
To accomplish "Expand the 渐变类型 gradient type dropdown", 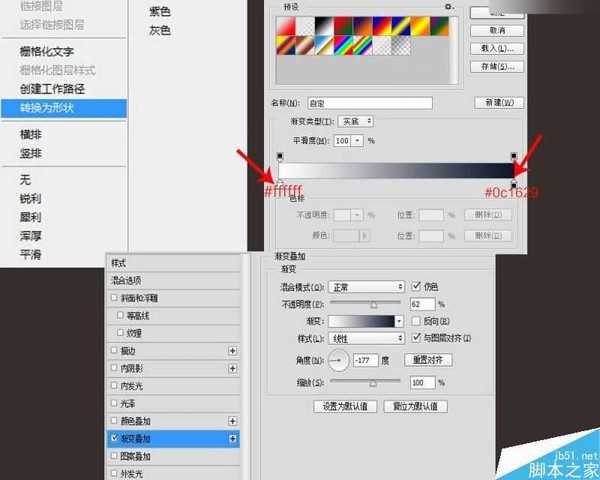I will (x=355, y=121).
